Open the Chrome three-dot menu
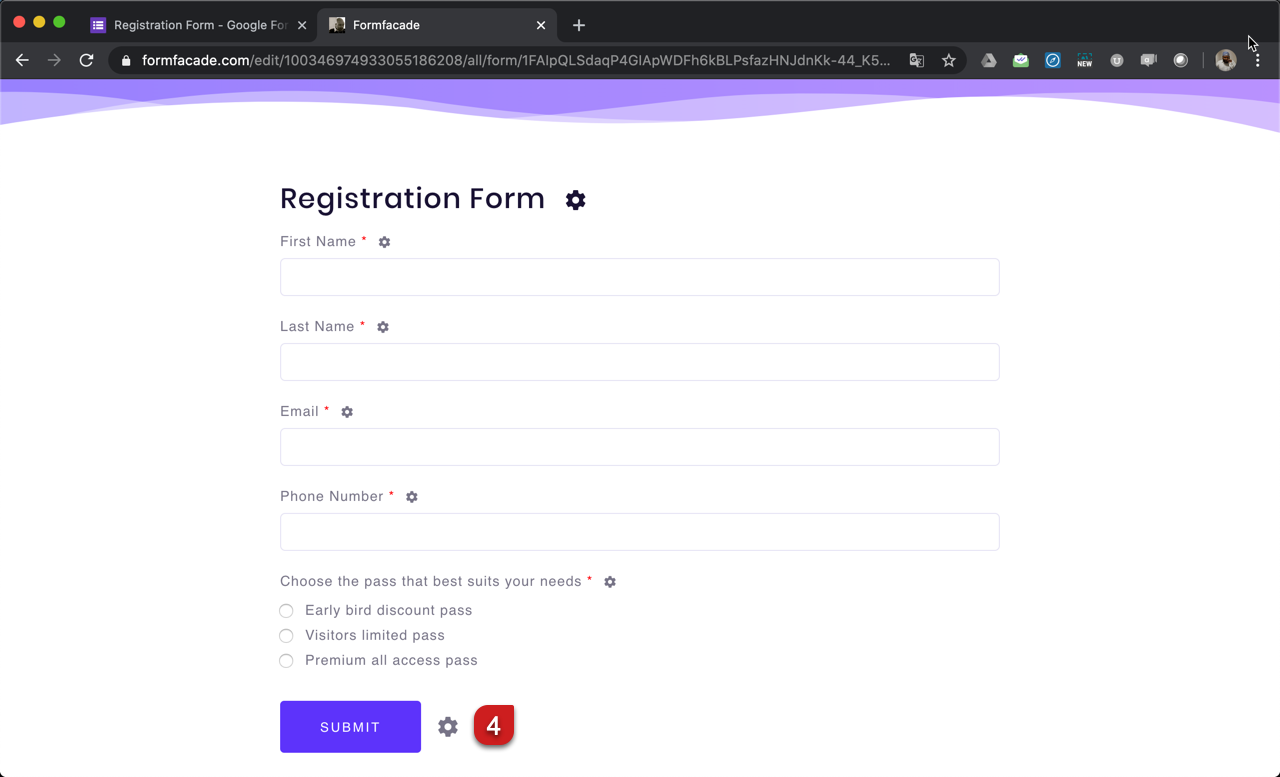 tap(1257, 60)
